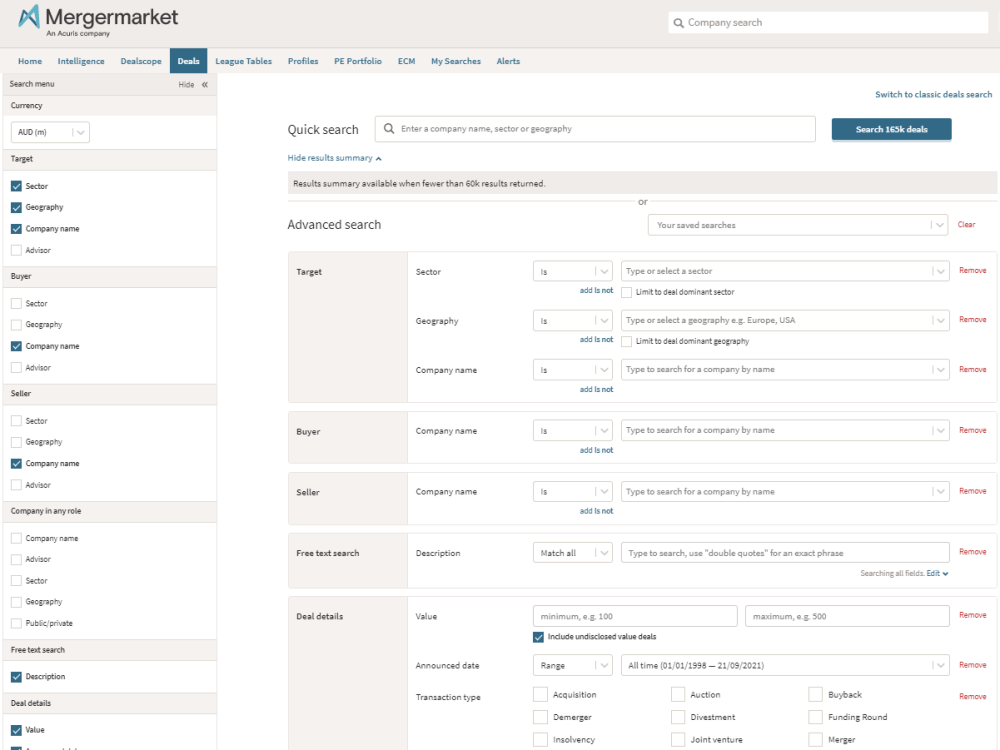Click Search 165k deals button
This screenshot has height=750, width=1000.
(x=892, y=129)
